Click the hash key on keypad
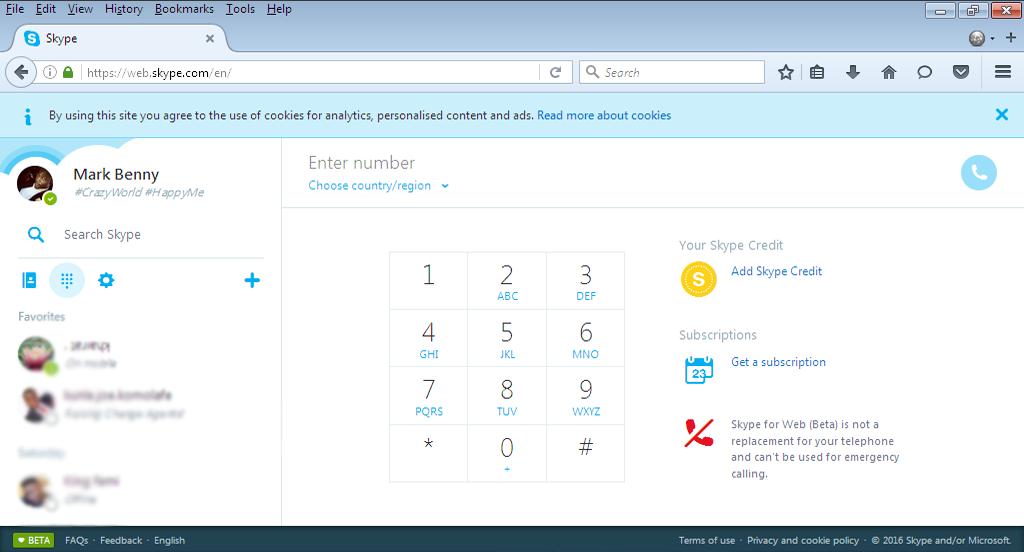Viewport: 1024px width, 552px height. pyautogui.click(x=585, y=453)
